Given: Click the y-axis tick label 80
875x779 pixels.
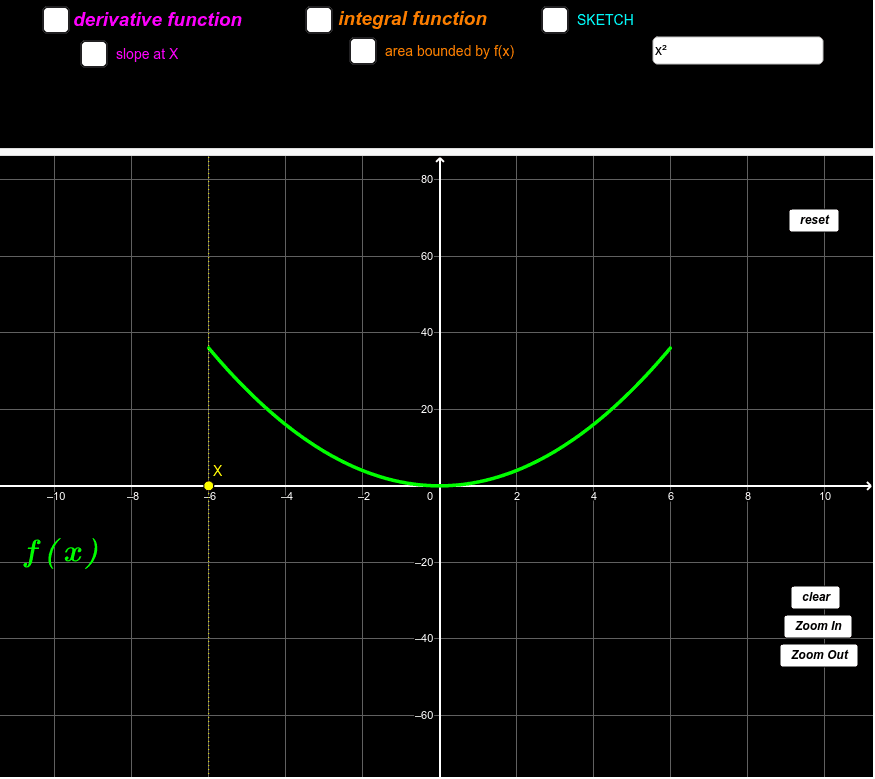Looking at the screenshot, I should point(427,179).
